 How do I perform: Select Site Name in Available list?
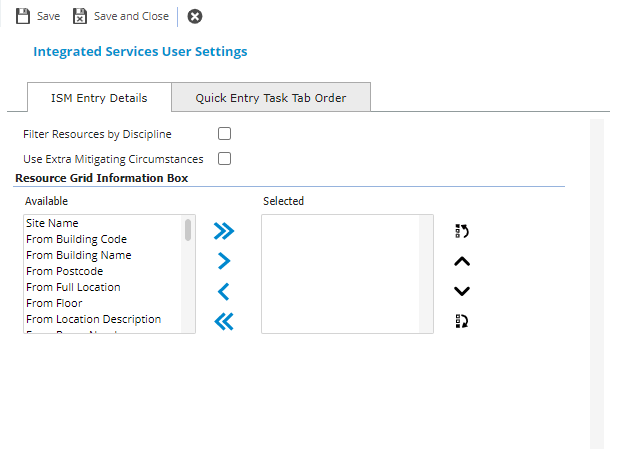click(x=52, y=223)
